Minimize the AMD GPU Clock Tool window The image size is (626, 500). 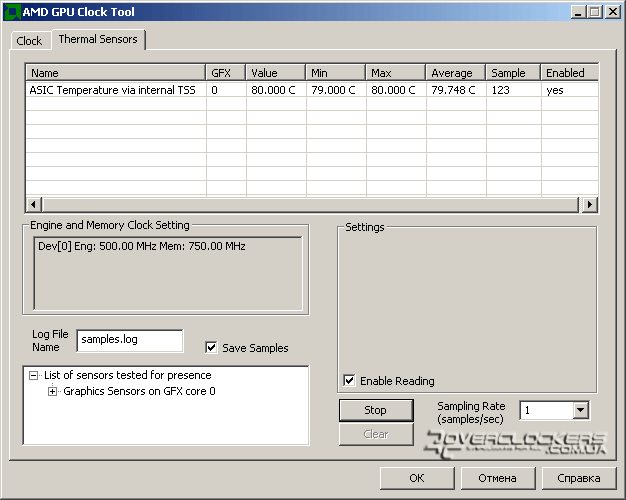(x=578, y=12)
